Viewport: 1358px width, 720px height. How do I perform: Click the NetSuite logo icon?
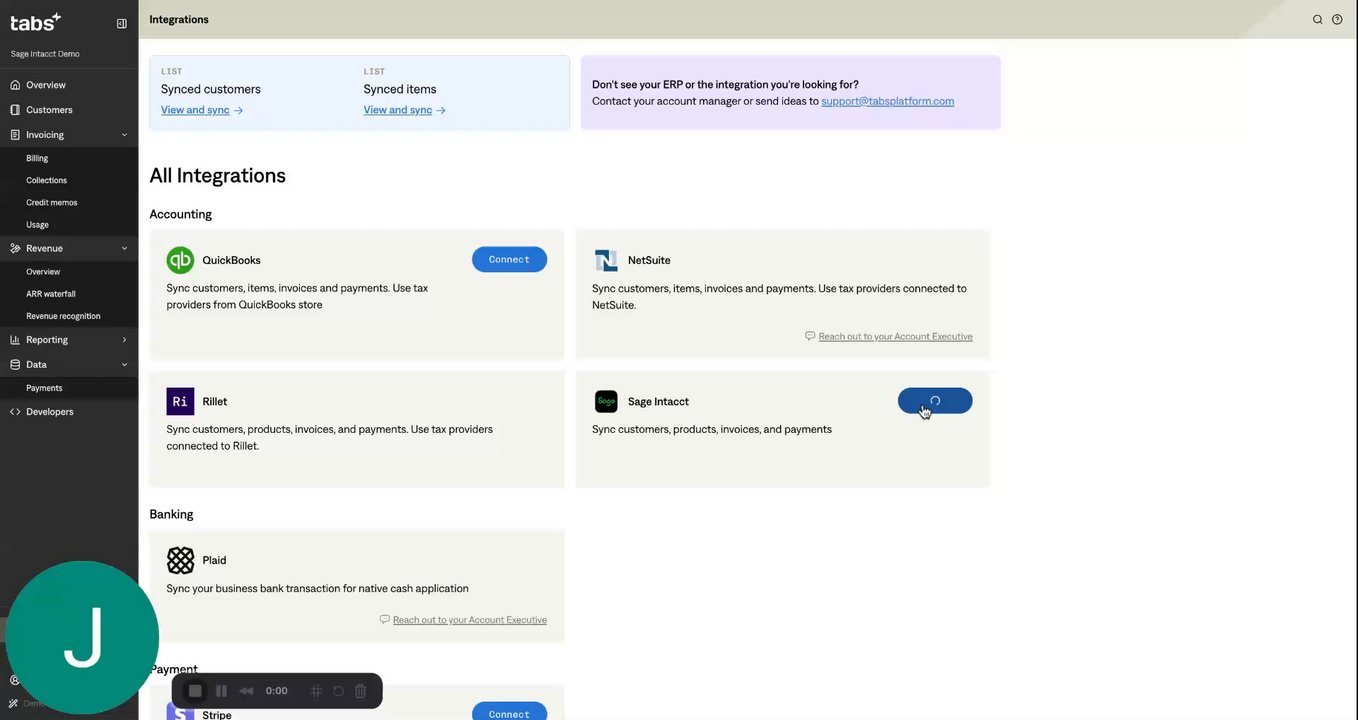click(606, 260)
